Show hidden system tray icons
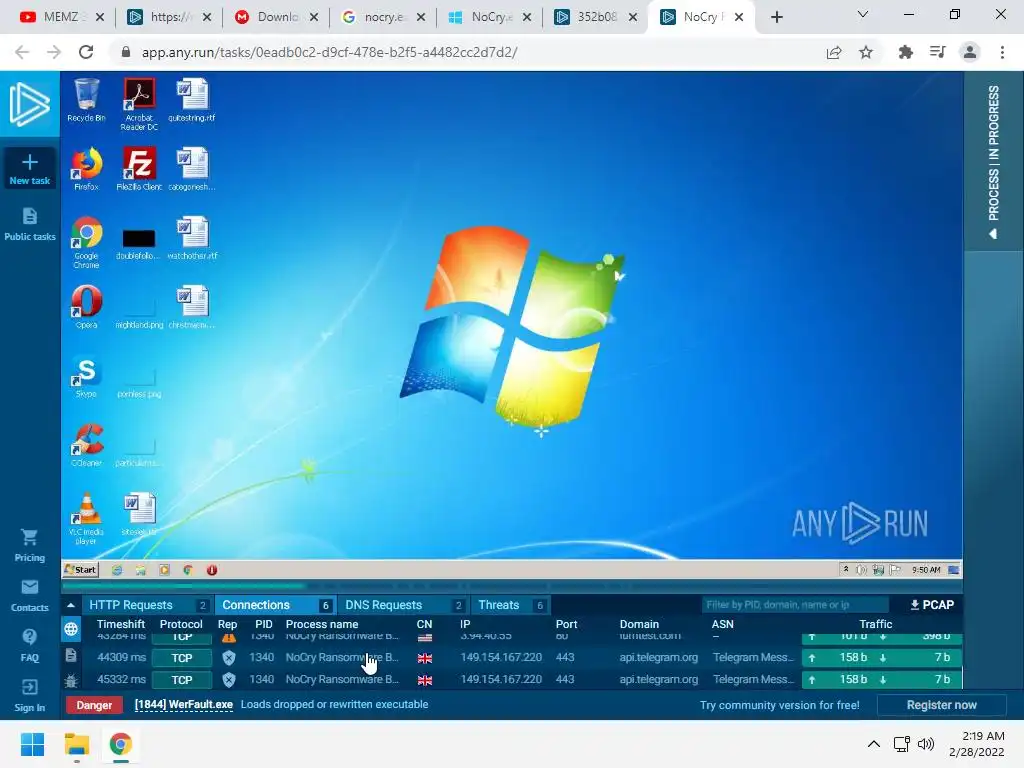Image resolution: width=1024 pixels, height=768 pixels. pyautogui.click(x=873, y=744)
